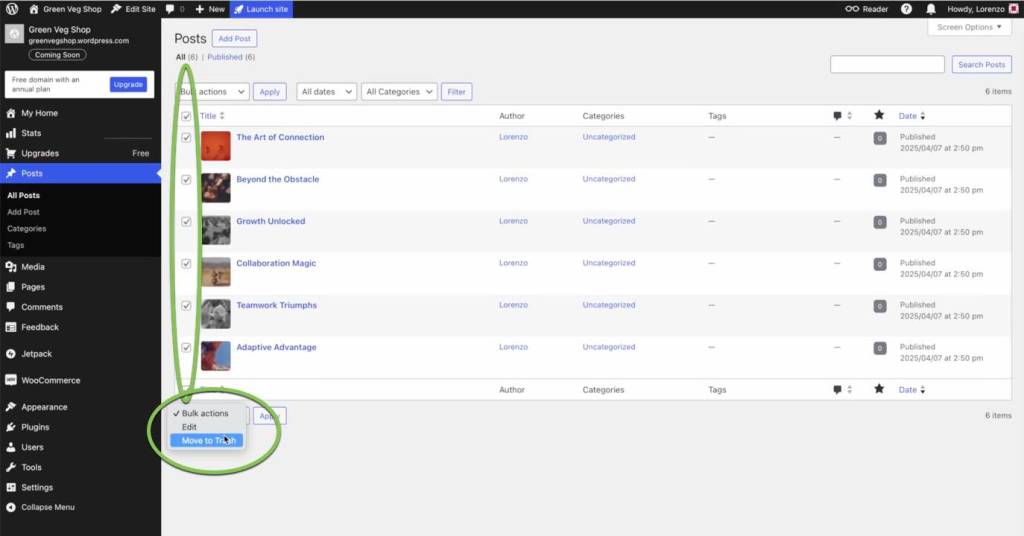Open comments bubble in top admin bar

[172, 9]
